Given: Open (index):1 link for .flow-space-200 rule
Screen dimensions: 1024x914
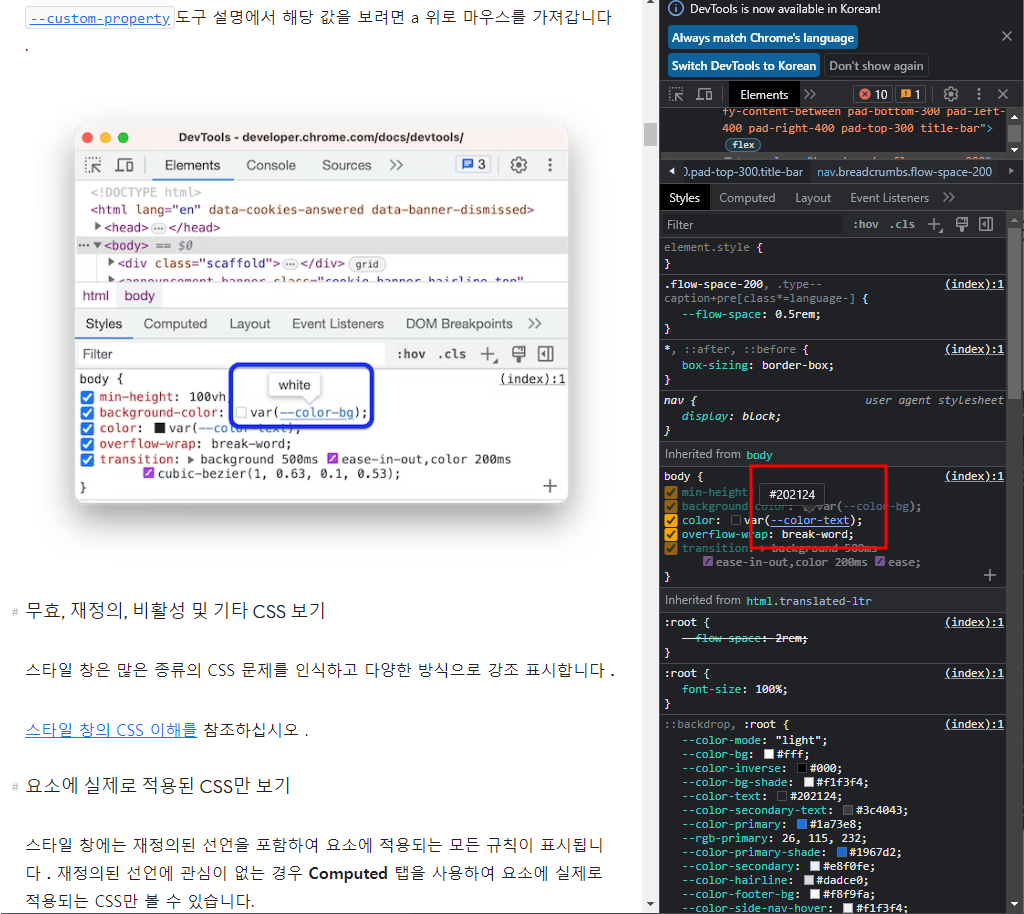Looking at the screenshot, I should pos(974,284).
